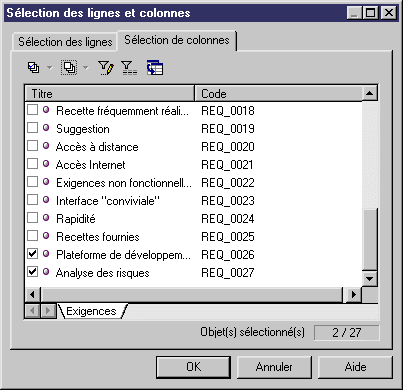Confirm with the OK button

point(193,367)
